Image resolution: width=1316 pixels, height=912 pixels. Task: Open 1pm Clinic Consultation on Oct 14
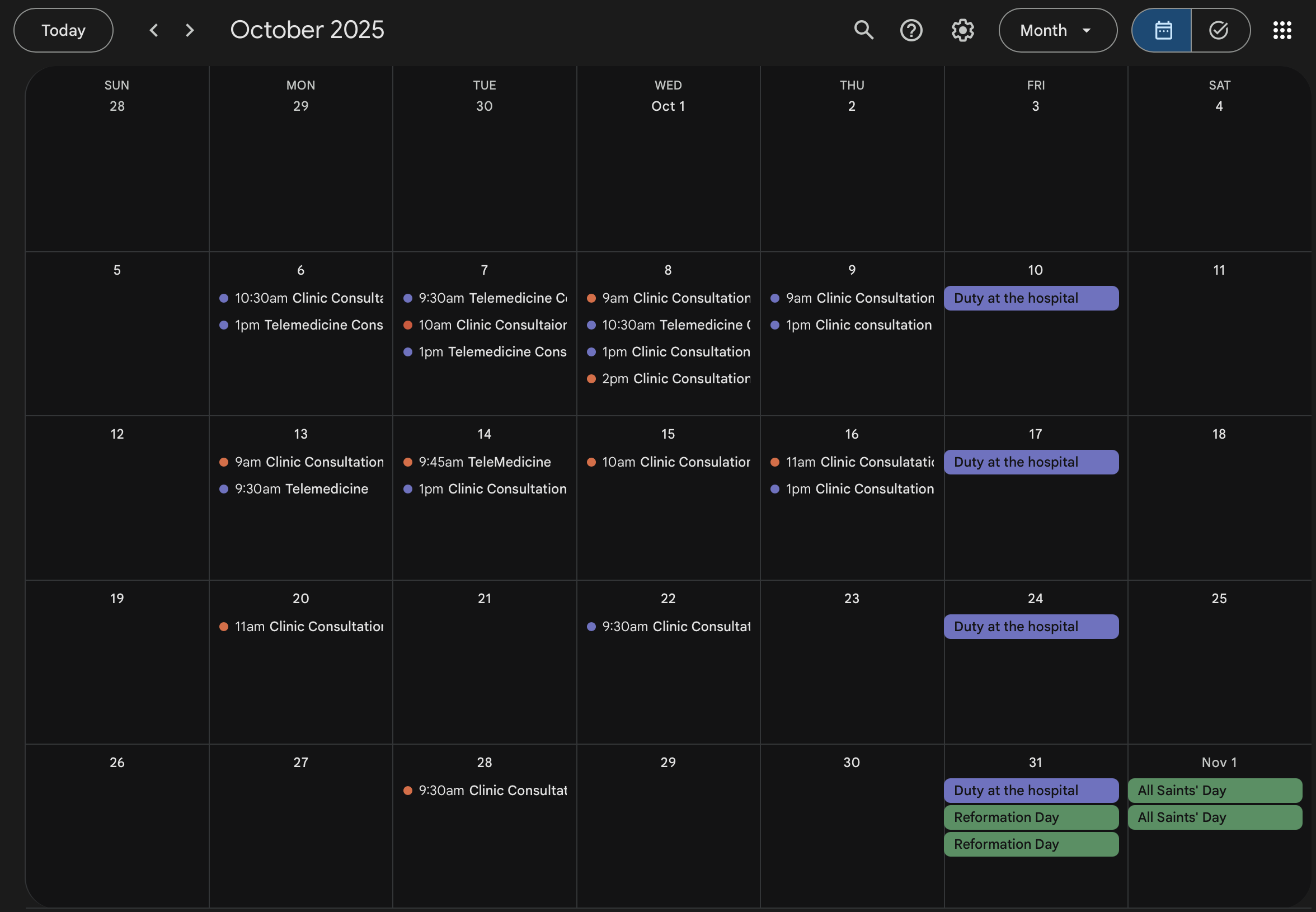[x=485, y=489]
